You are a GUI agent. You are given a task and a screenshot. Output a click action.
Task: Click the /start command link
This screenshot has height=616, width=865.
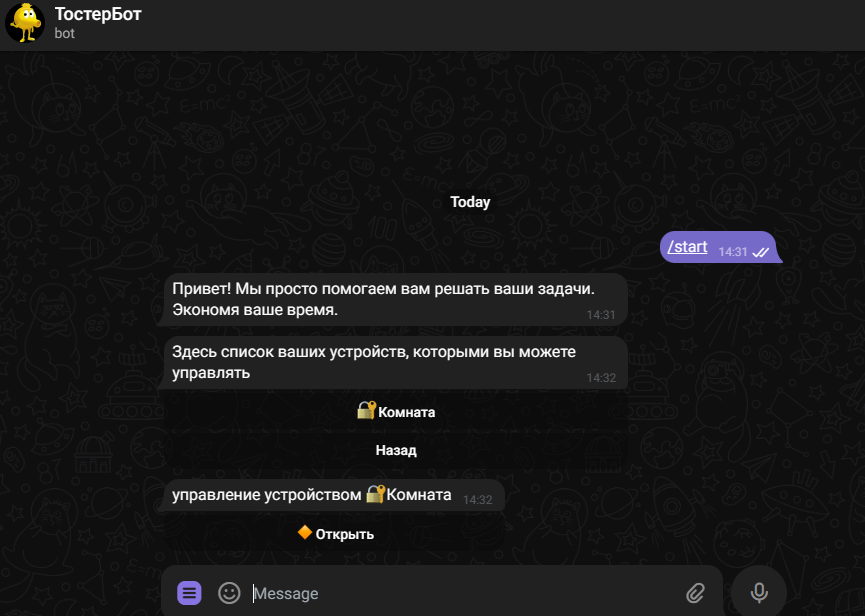(687, 247)
